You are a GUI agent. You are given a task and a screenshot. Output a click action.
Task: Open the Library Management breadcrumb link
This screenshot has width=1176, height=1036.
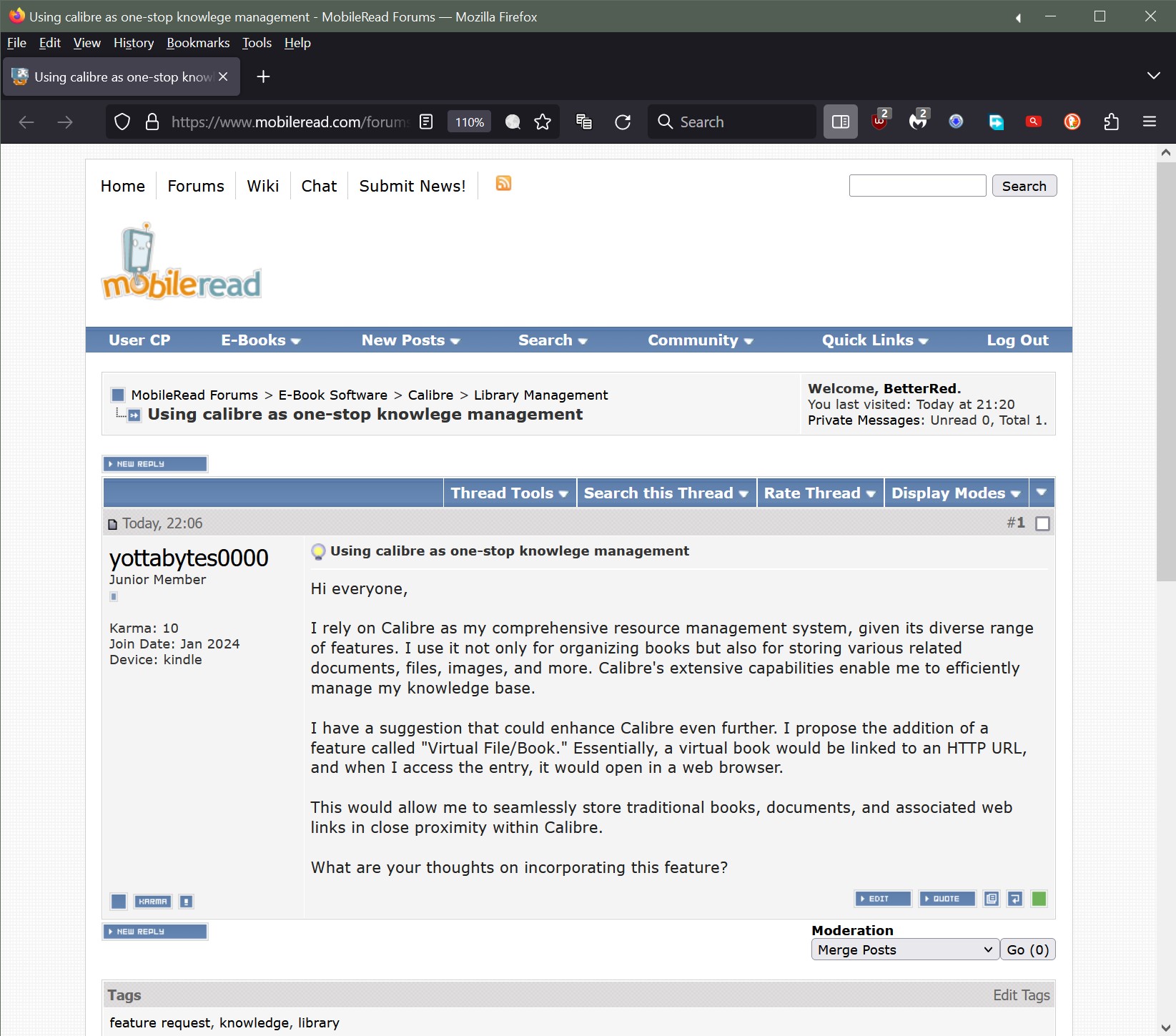pyautogui.click(x=540, y=395)
